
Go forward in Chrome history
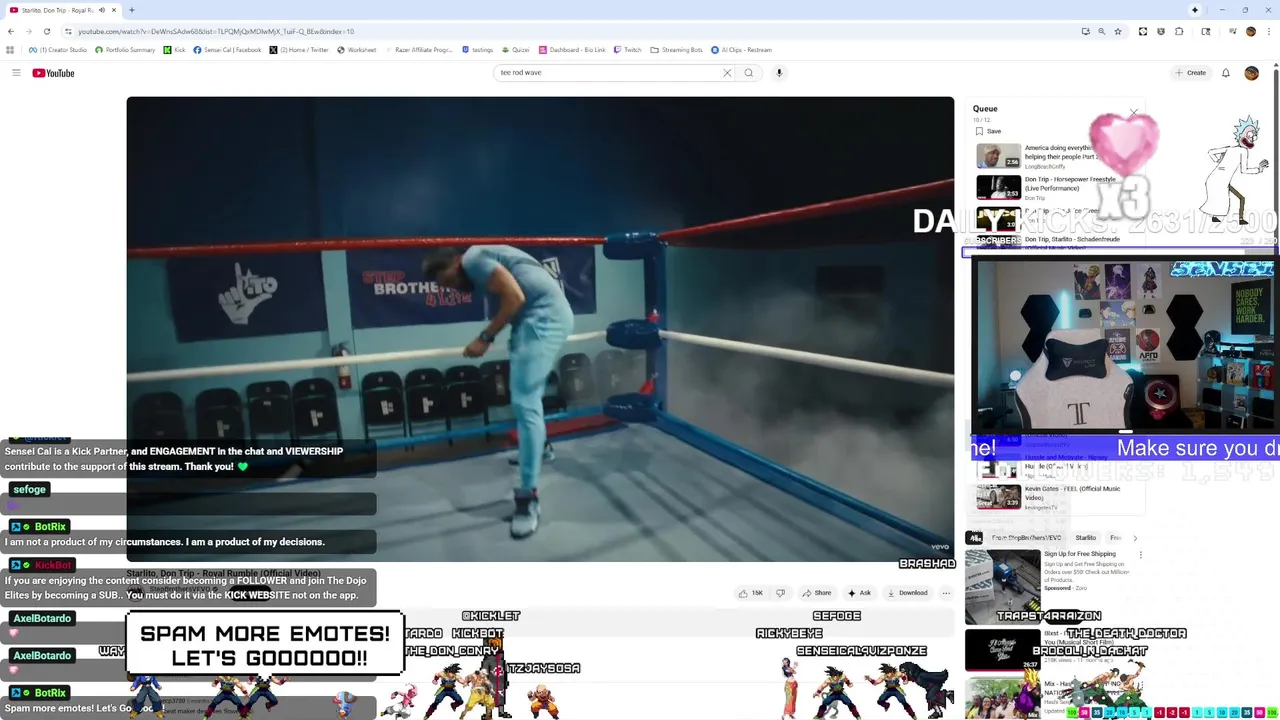pos(29,31)
